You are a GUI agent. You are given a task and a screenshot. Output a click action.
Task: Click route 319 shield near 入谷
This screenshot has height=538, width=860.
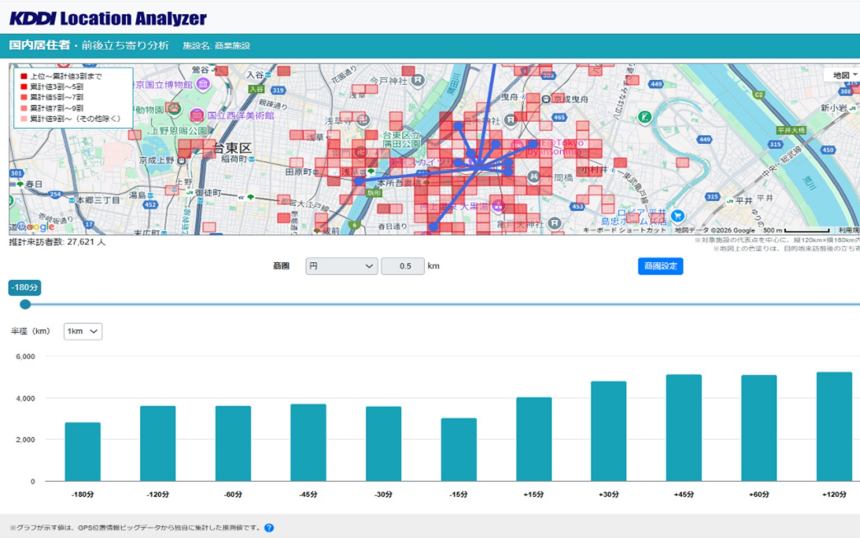(x=278, y=90)
